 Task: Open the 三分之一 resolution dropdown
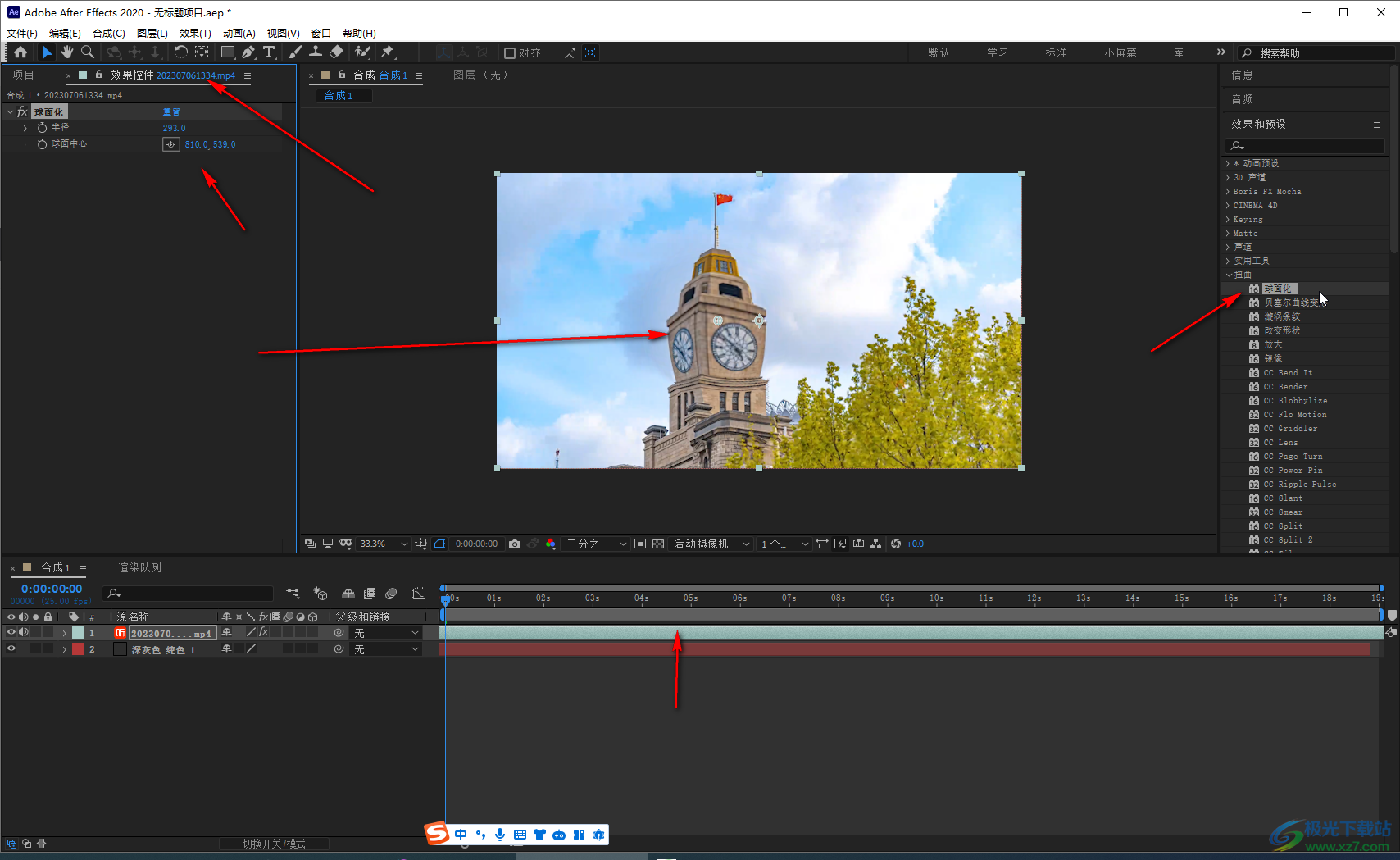596,544
